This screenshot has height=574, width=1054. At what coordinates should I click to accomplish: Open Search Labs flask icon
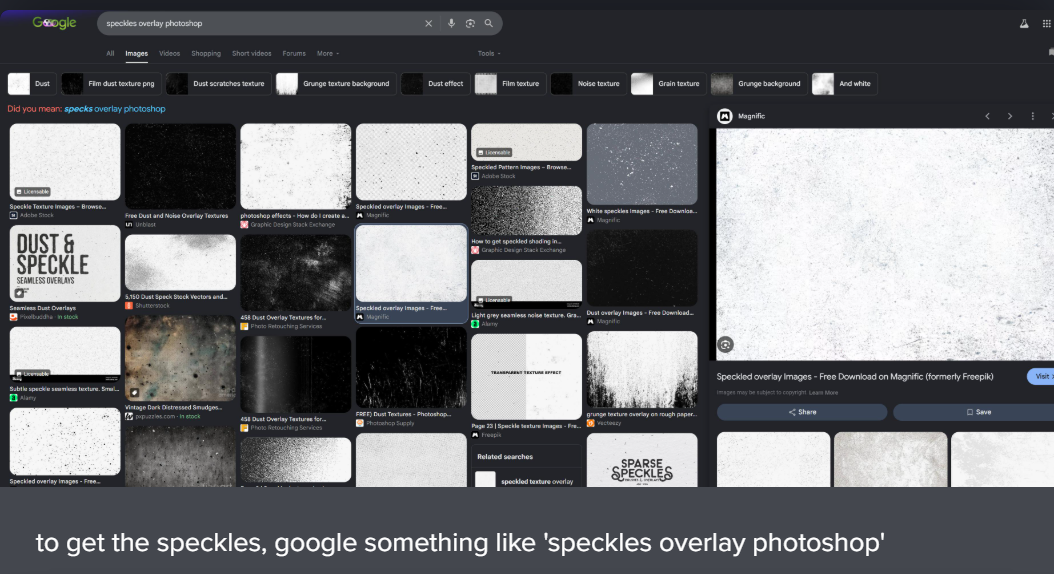click(1024, 24)
